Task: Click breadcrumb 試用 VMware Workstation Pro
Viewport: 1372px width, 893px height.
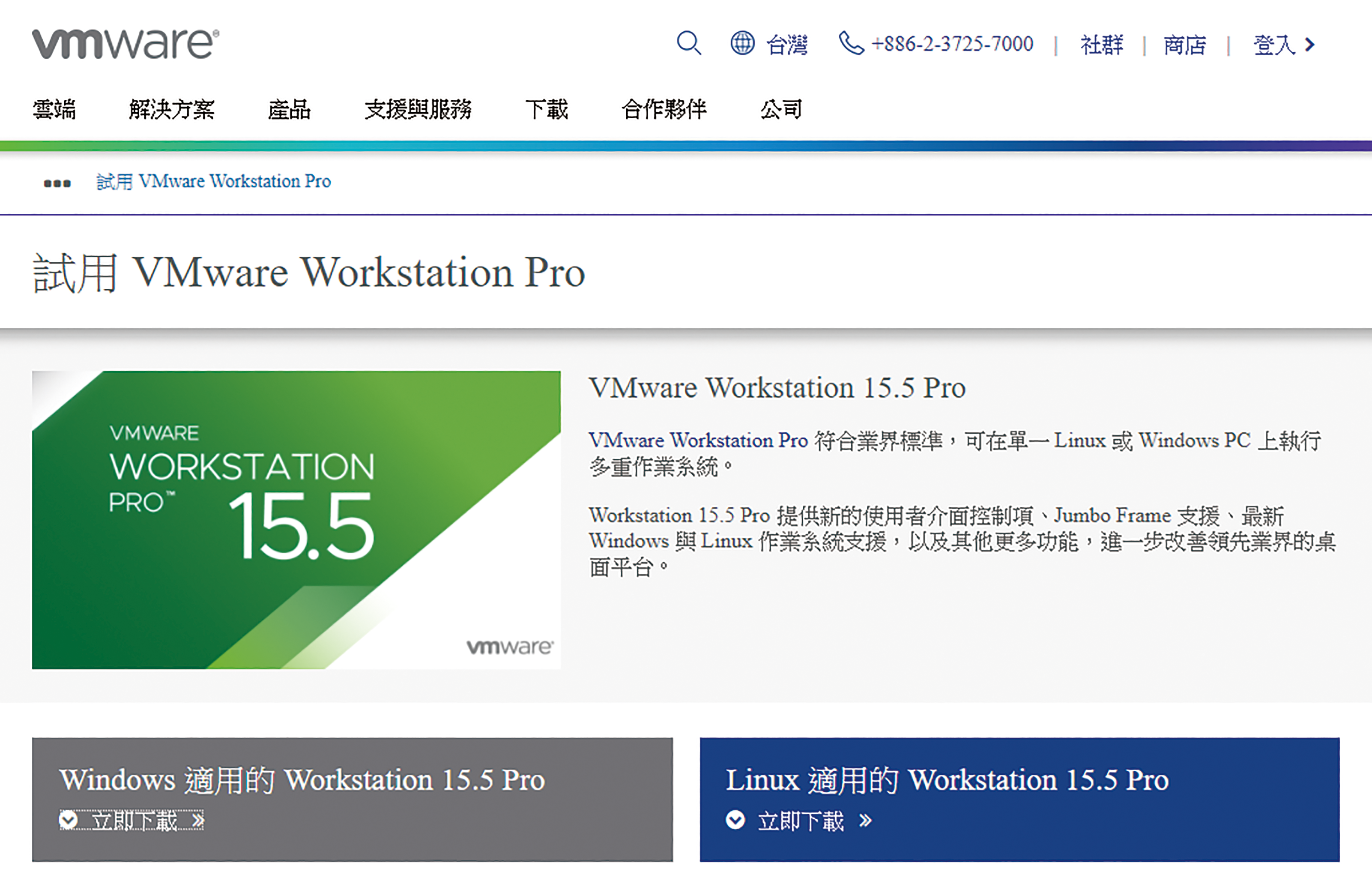Action: coord(213,182)
